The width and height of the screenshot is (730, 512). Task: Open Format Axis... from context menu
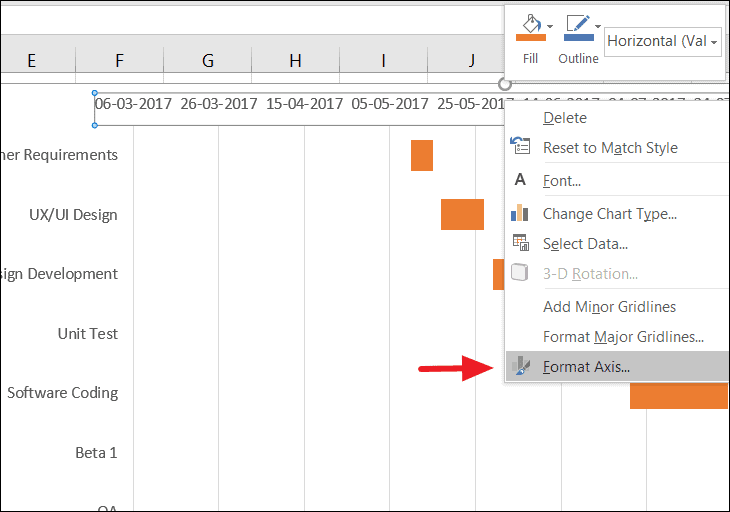pos(617,367)
